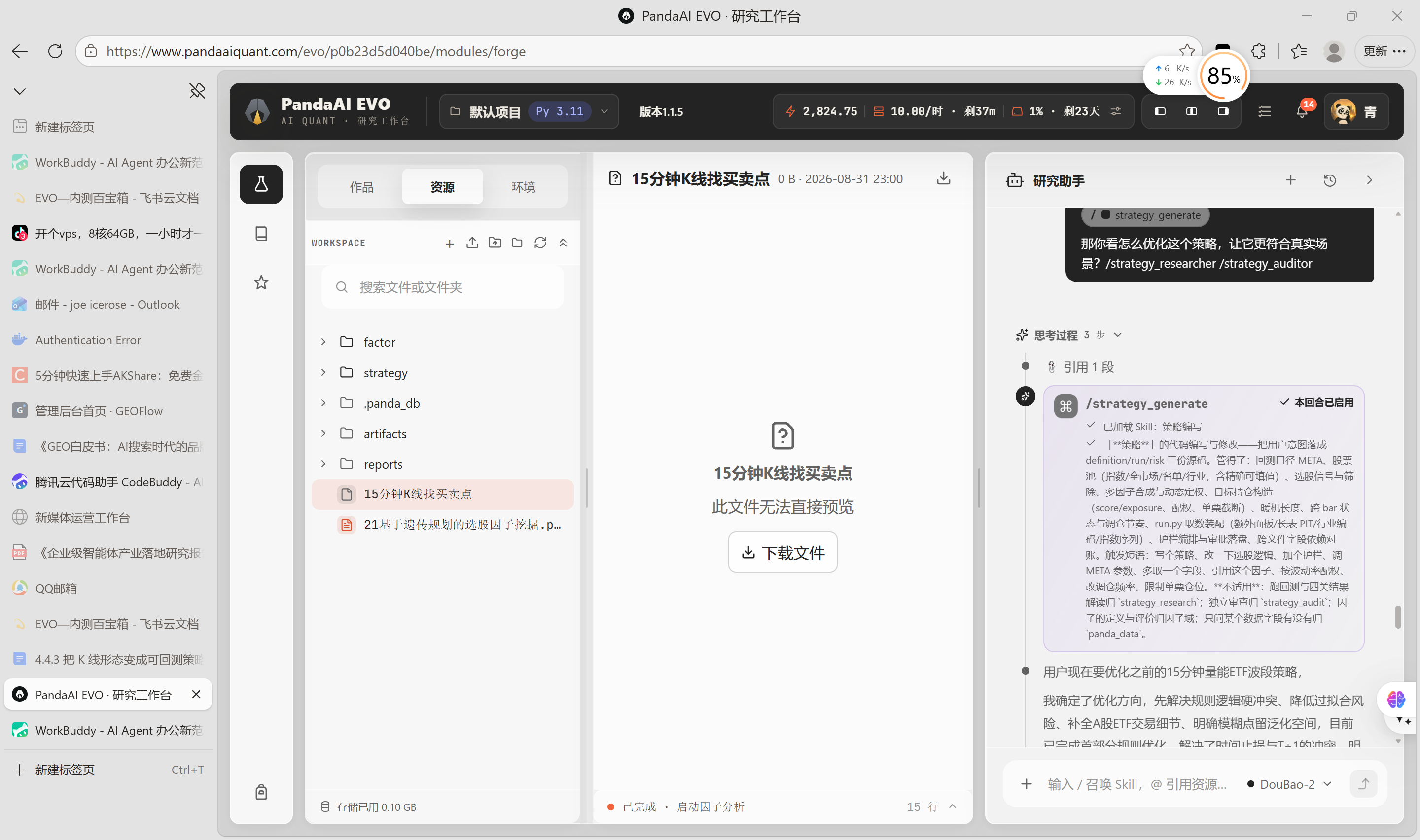
Task: Click the workspace upload file icon
Action: point(472,243)
